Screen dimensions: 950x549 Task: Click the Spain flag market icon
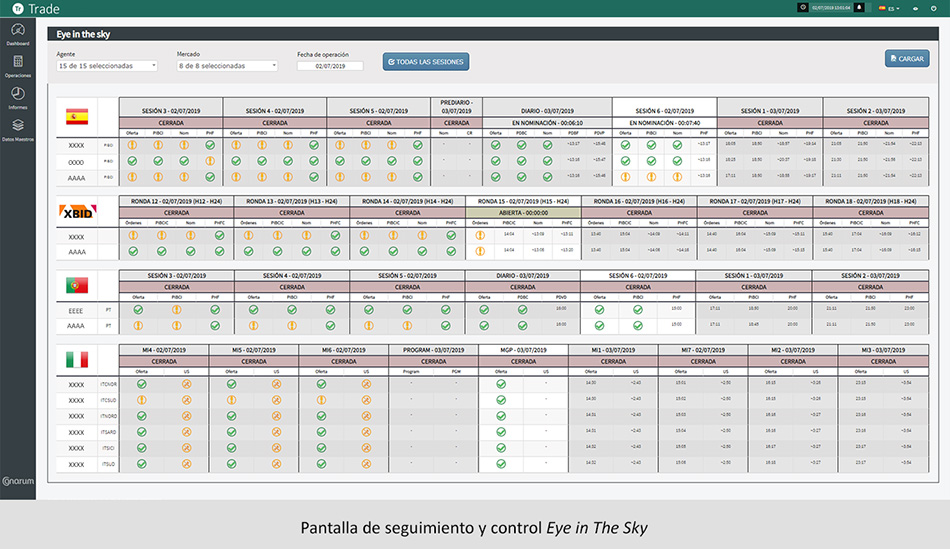78,115
